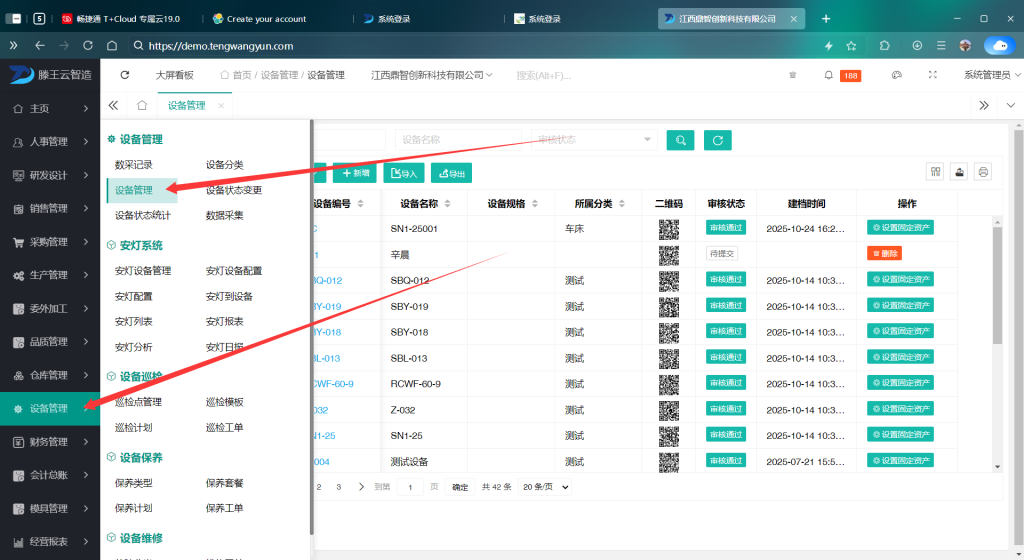Collapse sidebar with double-chevron left icon
Viewport: 1024px width, 560px height.
click(113, 105)
